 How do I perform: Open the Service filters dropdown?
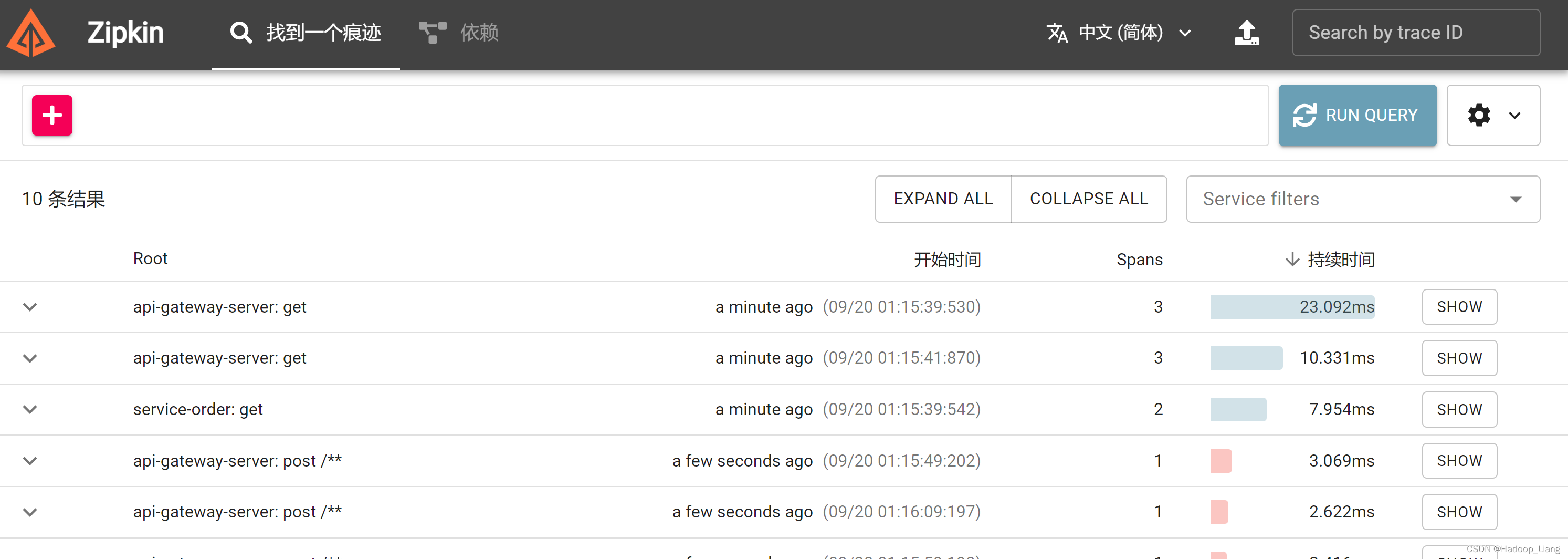1363,199
